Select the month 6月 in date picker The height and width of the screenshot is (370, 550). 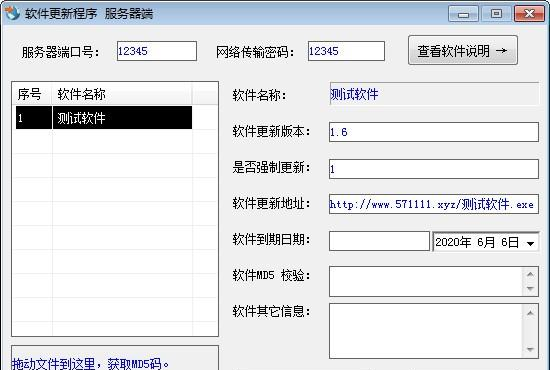486,242
